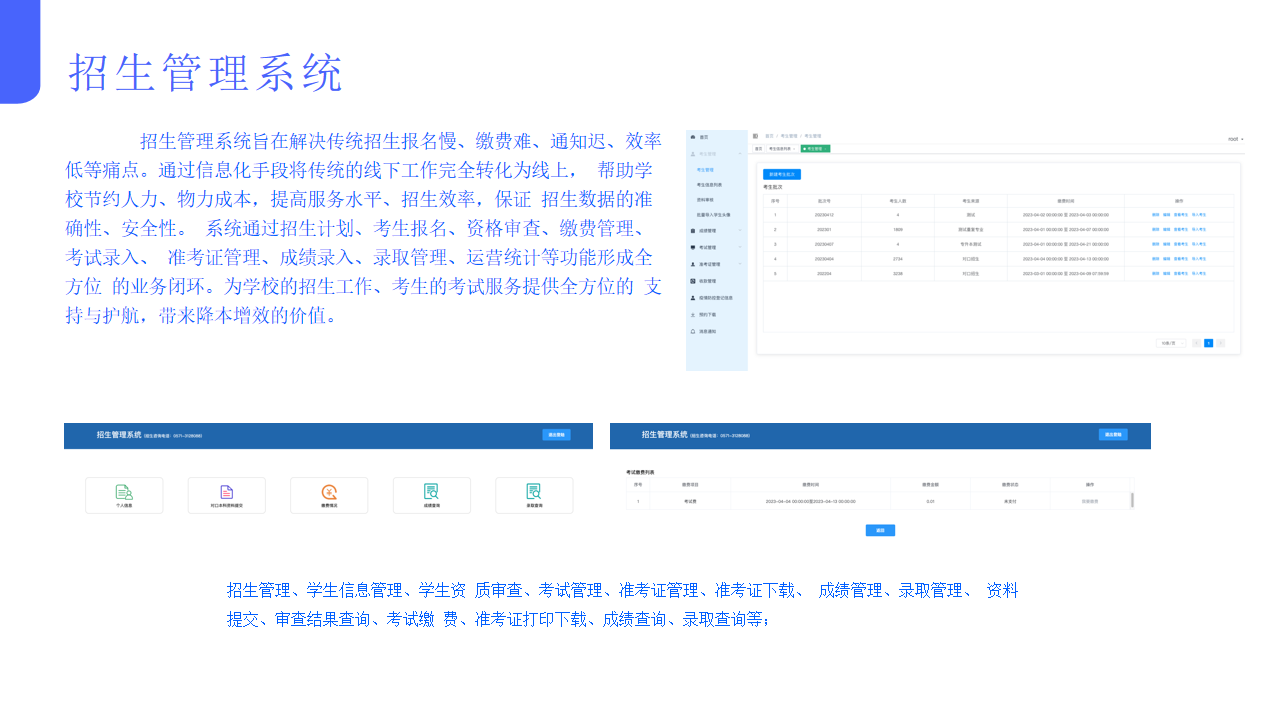Click the orange 缴费情况 yen icon

(329, 492)
